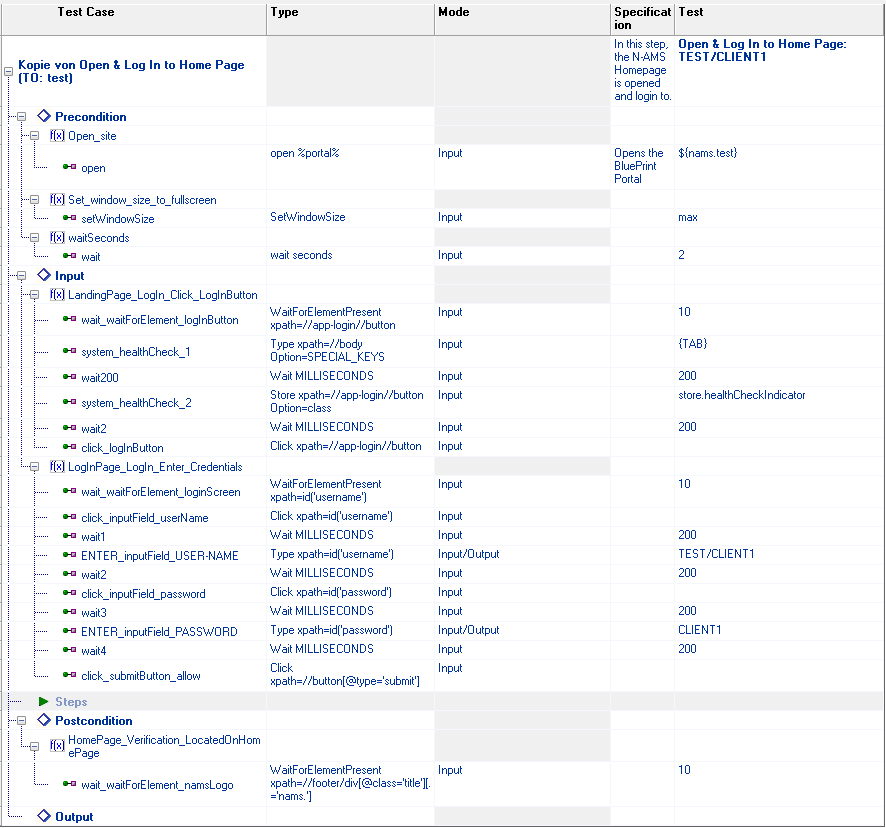This screenshot has height=828, width=886.
Task: Click the f(x) icon beside Open_site
Action: tap(57, 136)
